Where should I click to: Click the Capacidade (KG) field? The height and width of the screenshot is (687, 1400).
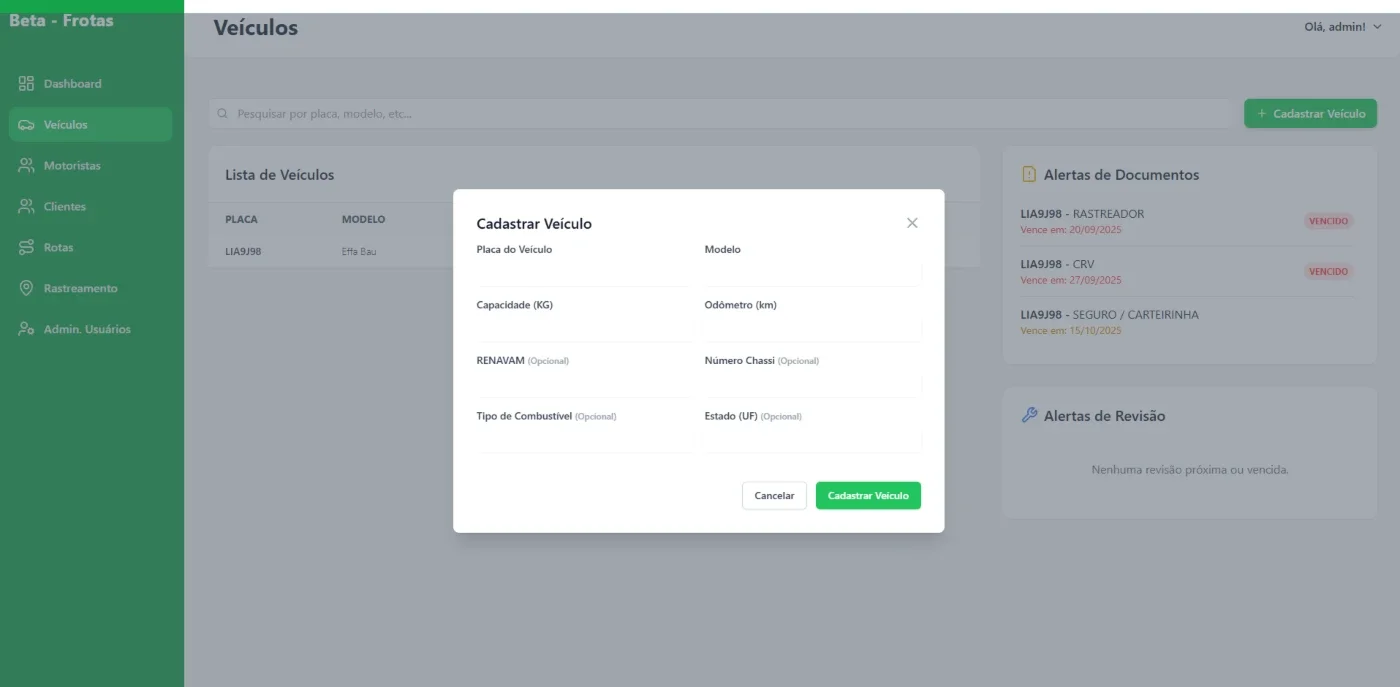click(x=584, y=329)
